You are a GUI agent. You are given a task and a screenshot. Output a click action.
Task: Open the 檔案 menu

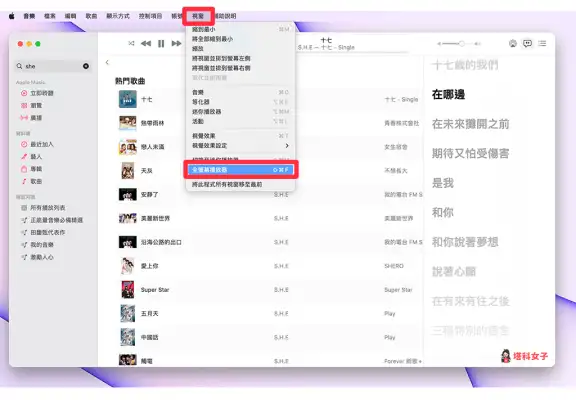point(50,16)
